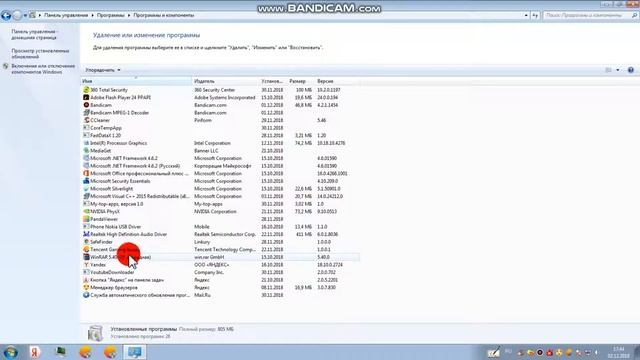This screenshot has height=360, width=640.
Task: Open the Windows Start button
Action: (x=10, y=352)
